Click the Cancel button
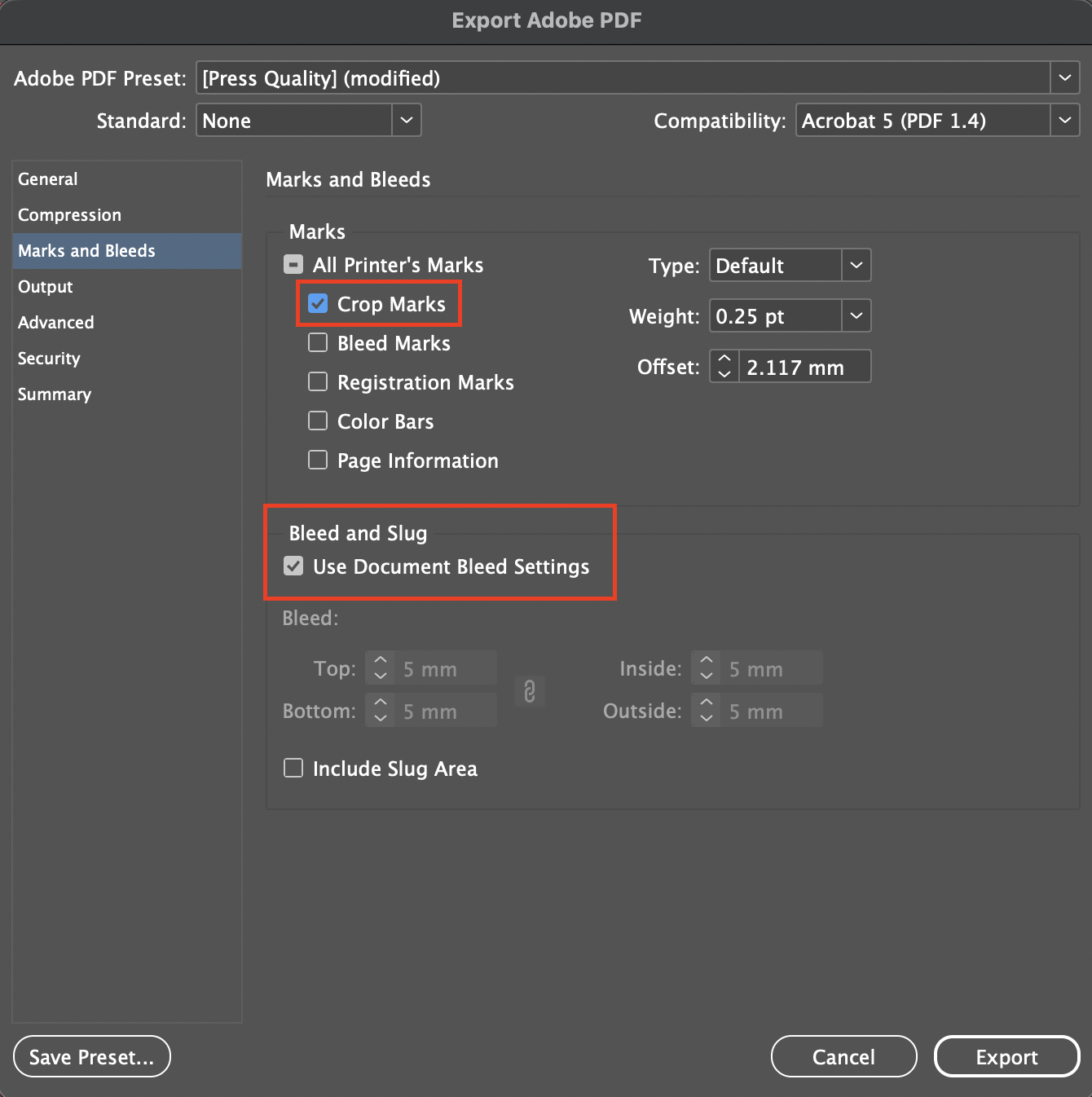The height and width of the screenshot is (1097, 1092). (x=843, y=1057)
